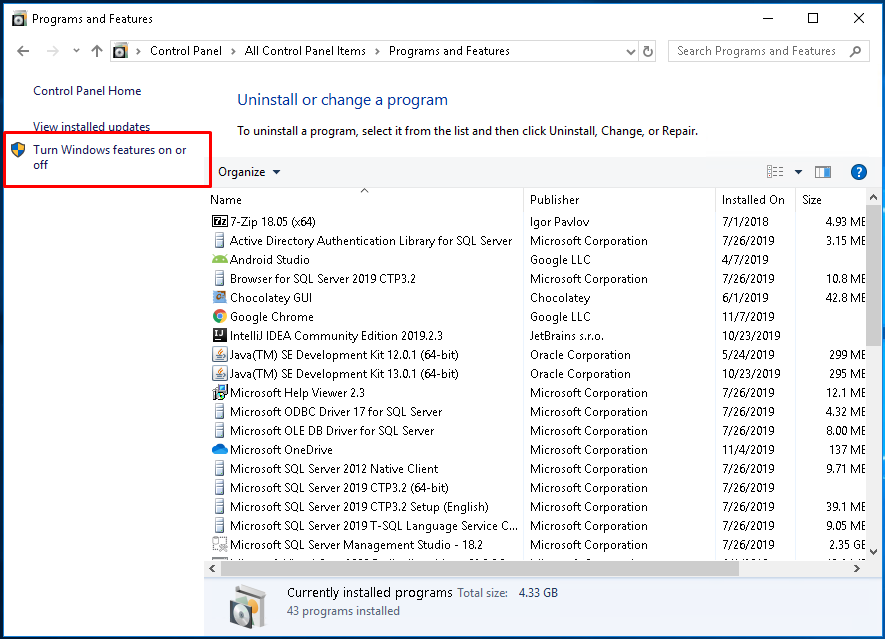Click the vertical scrollbar thumb

coord(874,275)
